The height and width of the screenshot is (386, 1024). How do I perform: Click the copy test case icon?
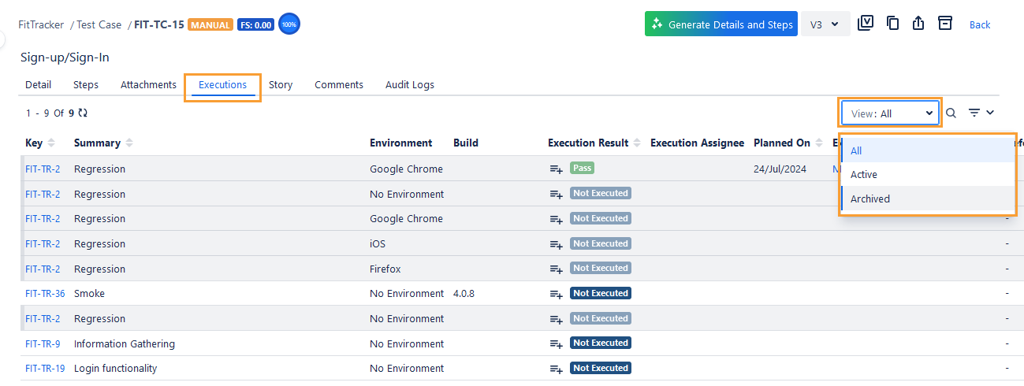893,24
